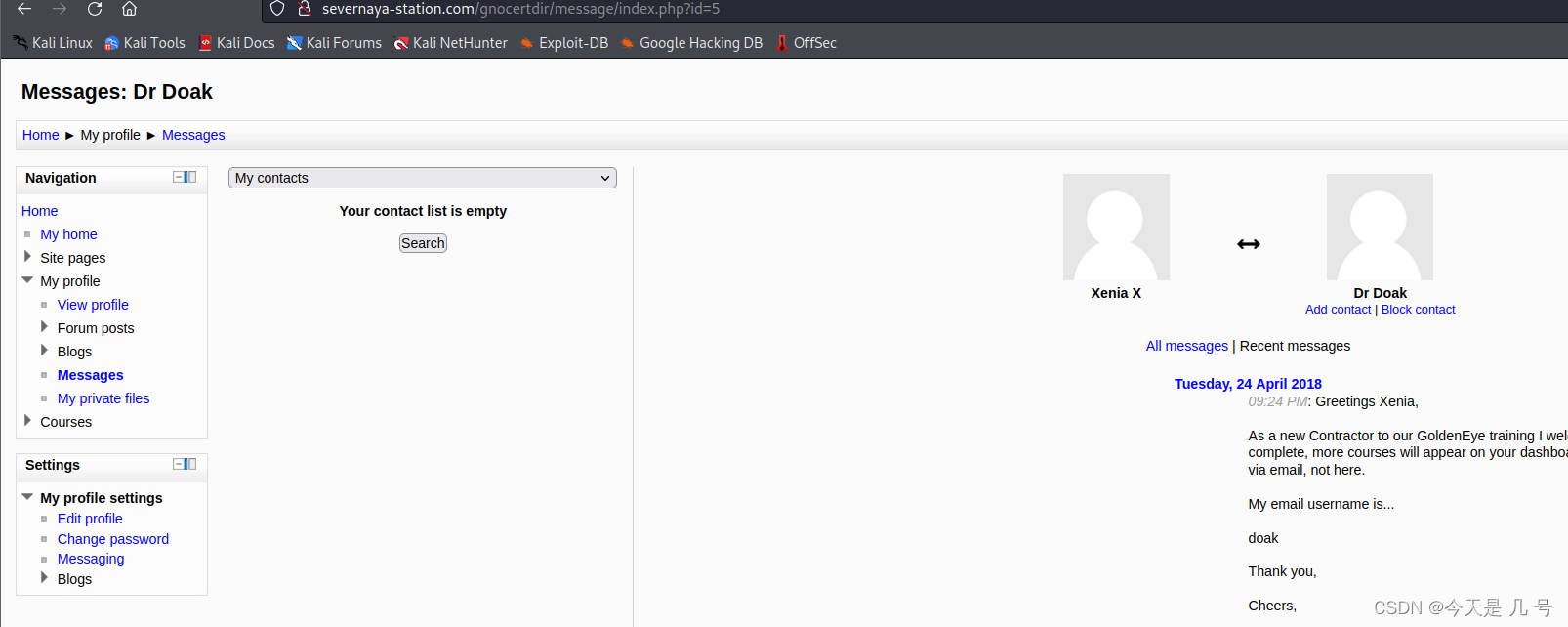Viewport: 1568px width, 627px height.
Task: Open the Kali Forums bookmark
Action: (x=334, y=43)
